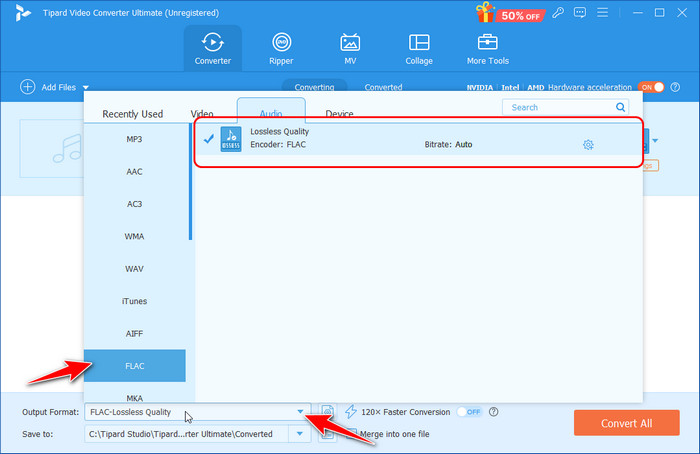Expand the Add Files dropdown arrow
Image resolution: width=700 pixels, height=454 pixels.
click(x=86, y=87)
